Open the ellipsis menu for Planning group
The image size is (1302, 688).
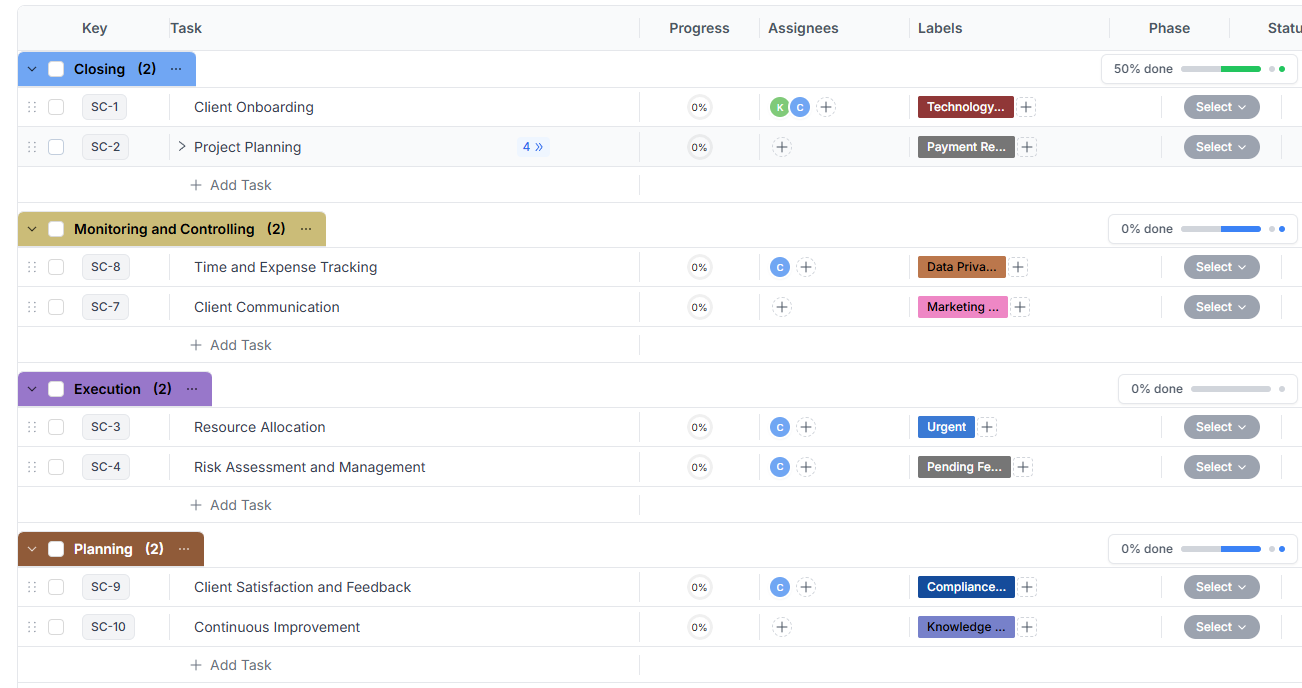pyautogui.click(x=184, y=549)
